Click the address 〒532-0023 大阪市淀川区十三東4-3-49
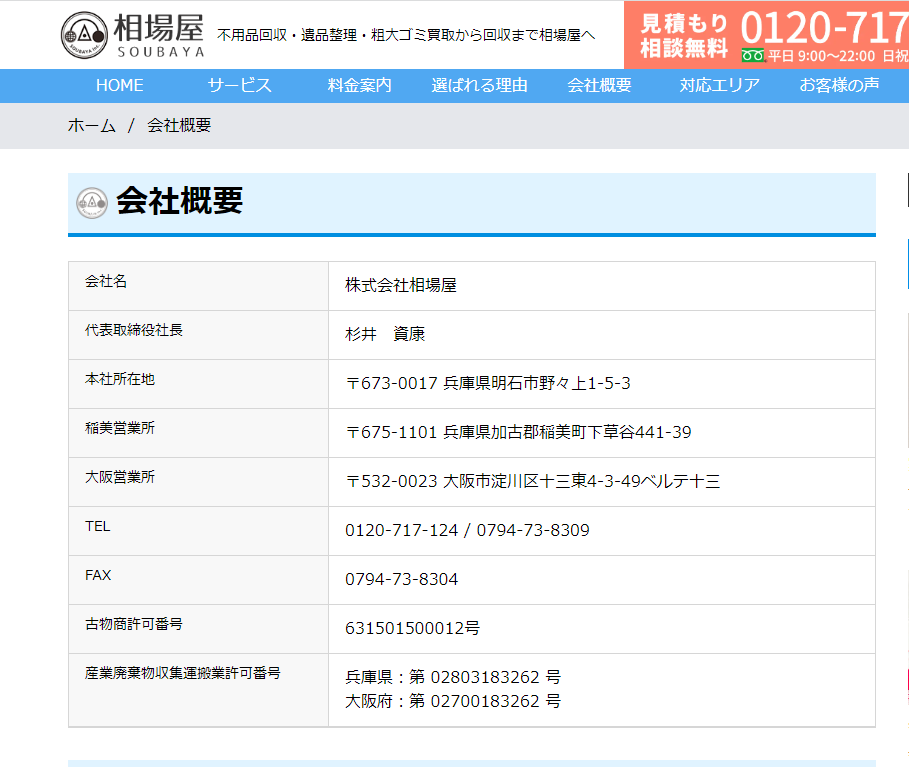 [x=532, y=481]
